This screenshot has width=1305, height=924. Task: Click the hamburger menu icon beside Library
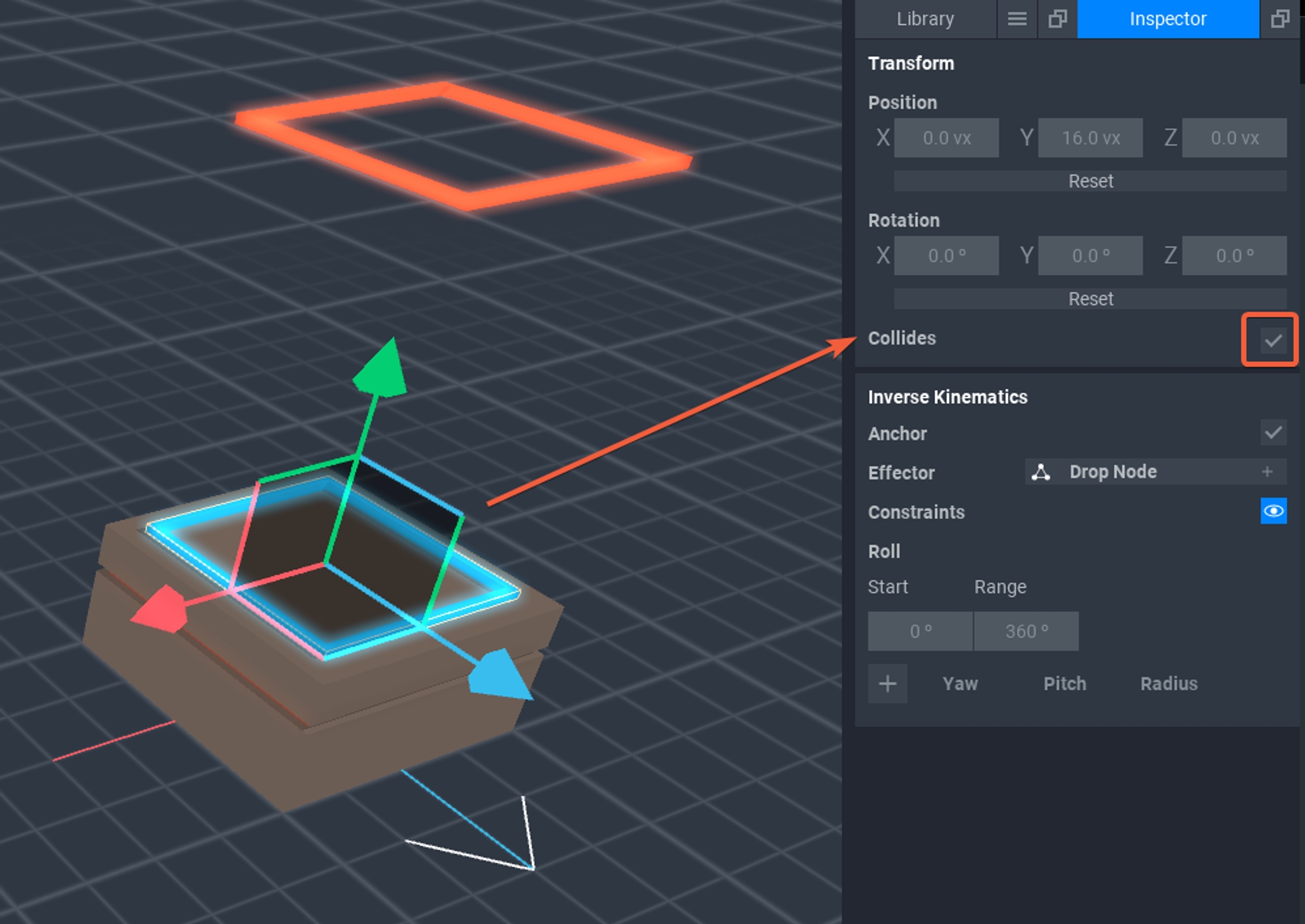pyautogui.click(x=1016, y=18)
